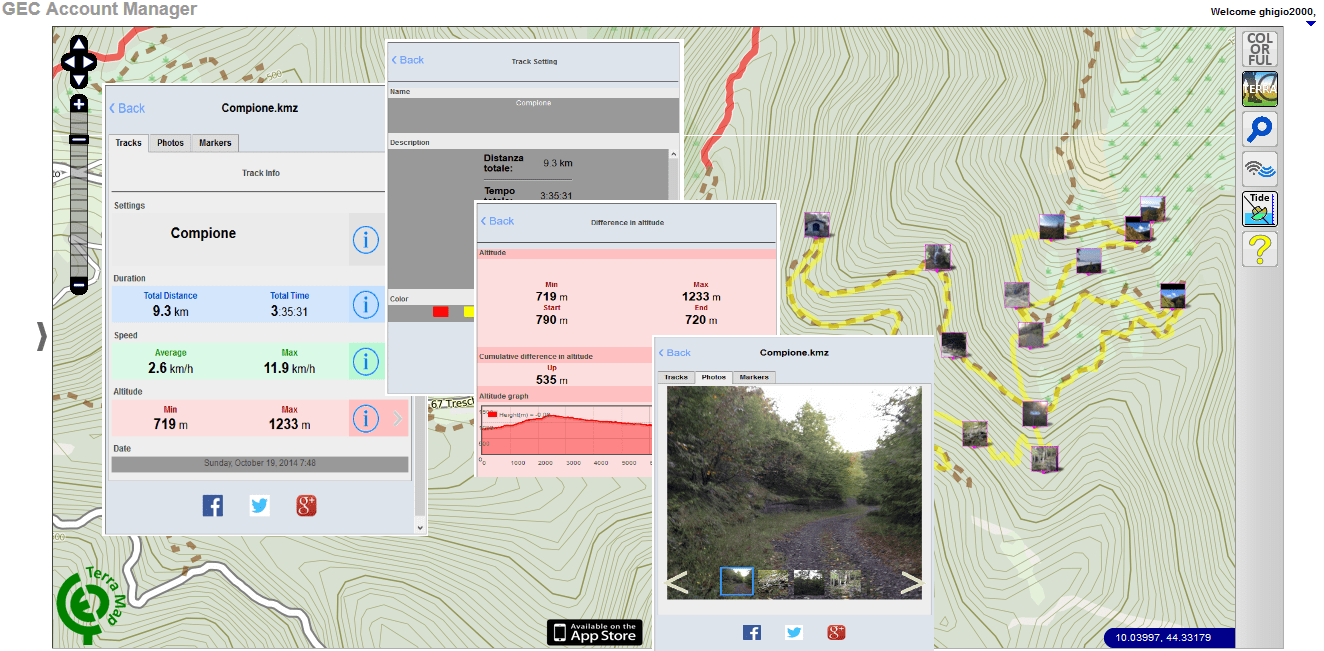Image resolution: width=1324 pixels, height=651 pixels.
Task: Click the date Sunday, October 19, 2014 bar
Action: click(260, 464)
